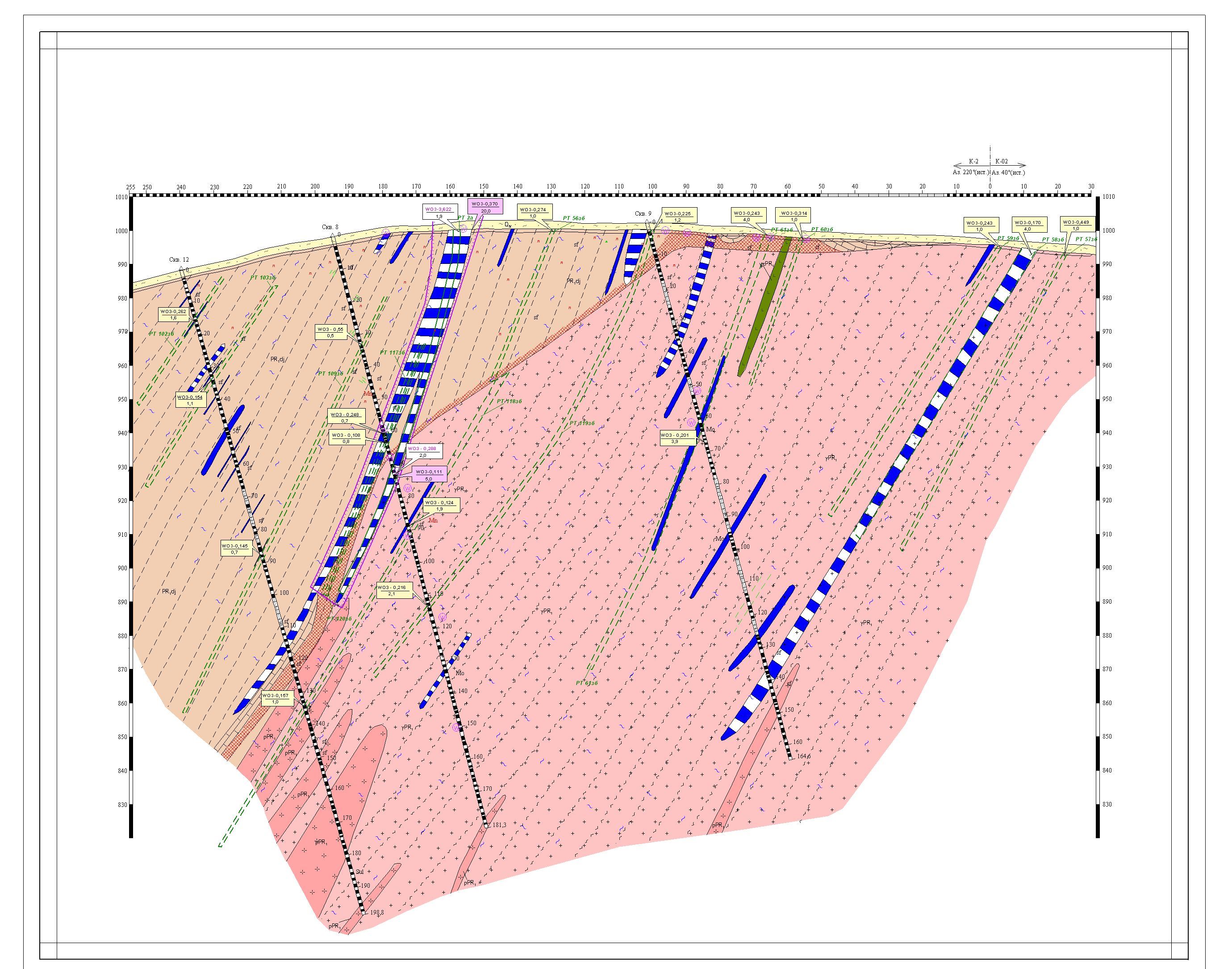Click the magenta W symbol near depth 50 on Скв. 9
The height and width of the screenshot is (969, 1232).
coord(697,390)
